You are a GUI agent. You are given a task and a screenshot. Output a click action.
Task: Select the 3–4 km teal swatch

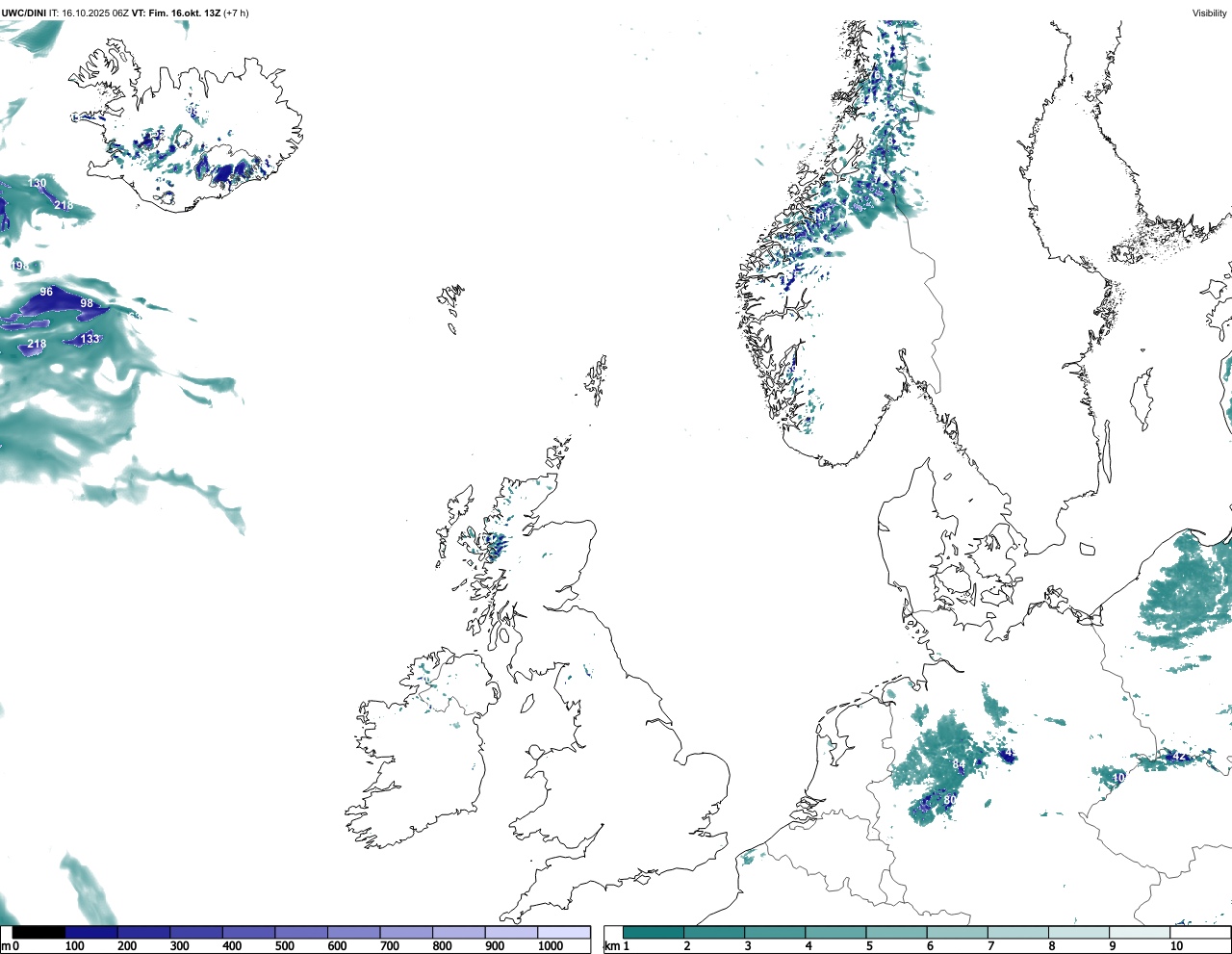click(775, 932)
